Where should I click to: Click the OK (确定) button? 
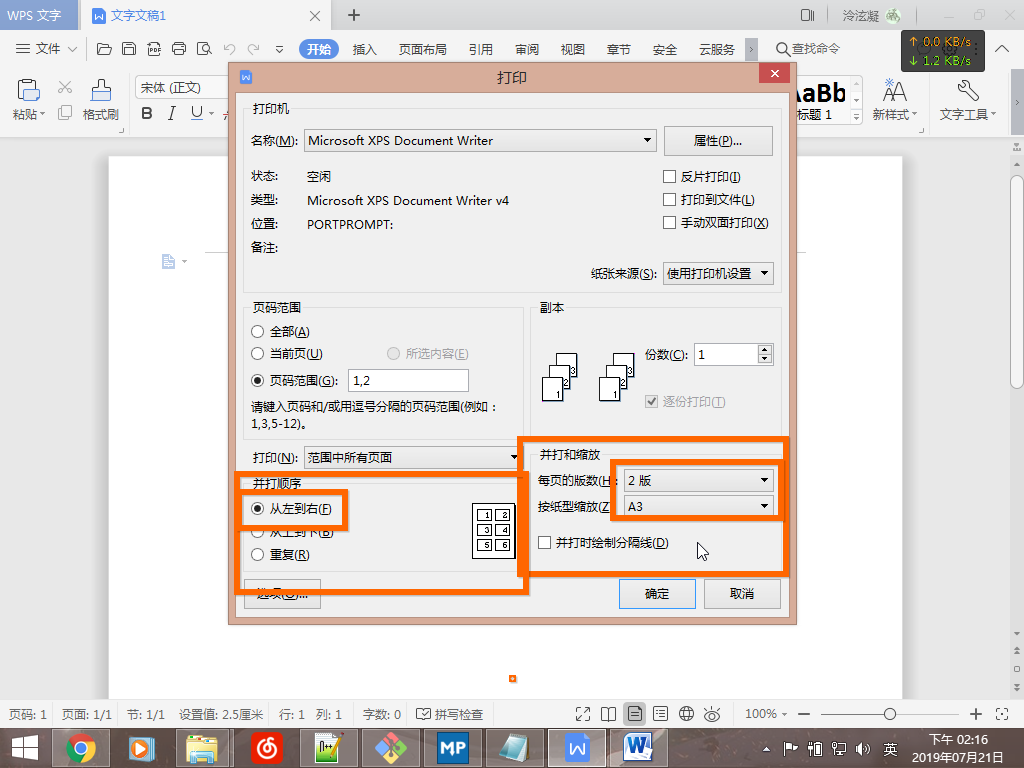[657, 594]
